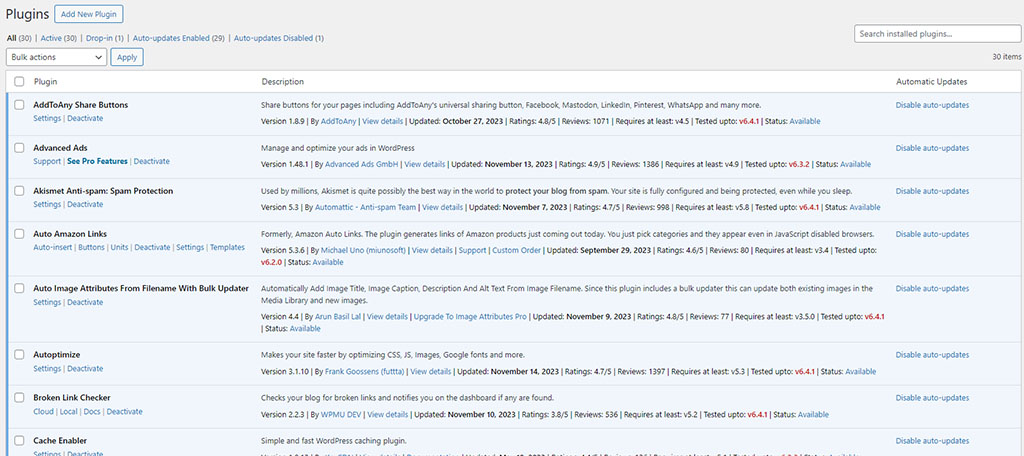Disable auto-updates for Broken Link Checker

click(x=932, y=397)
